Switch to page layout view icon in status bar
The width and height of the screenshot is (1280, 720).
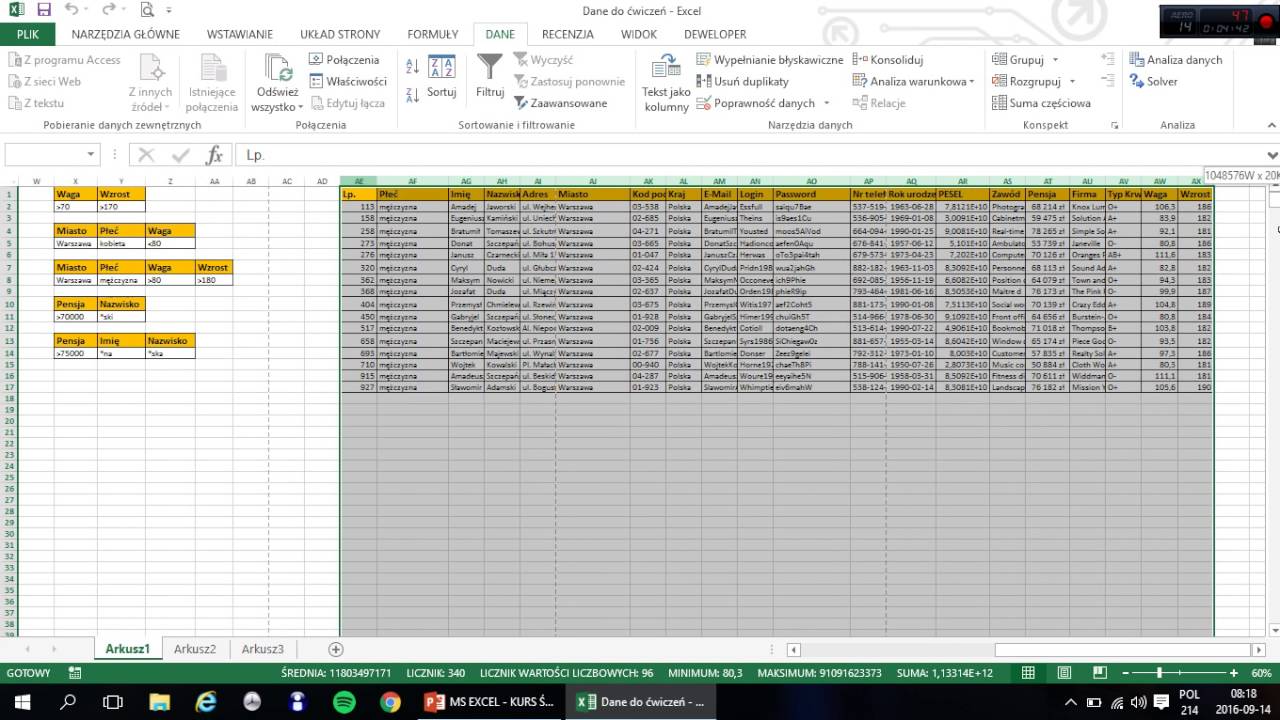1064,673
